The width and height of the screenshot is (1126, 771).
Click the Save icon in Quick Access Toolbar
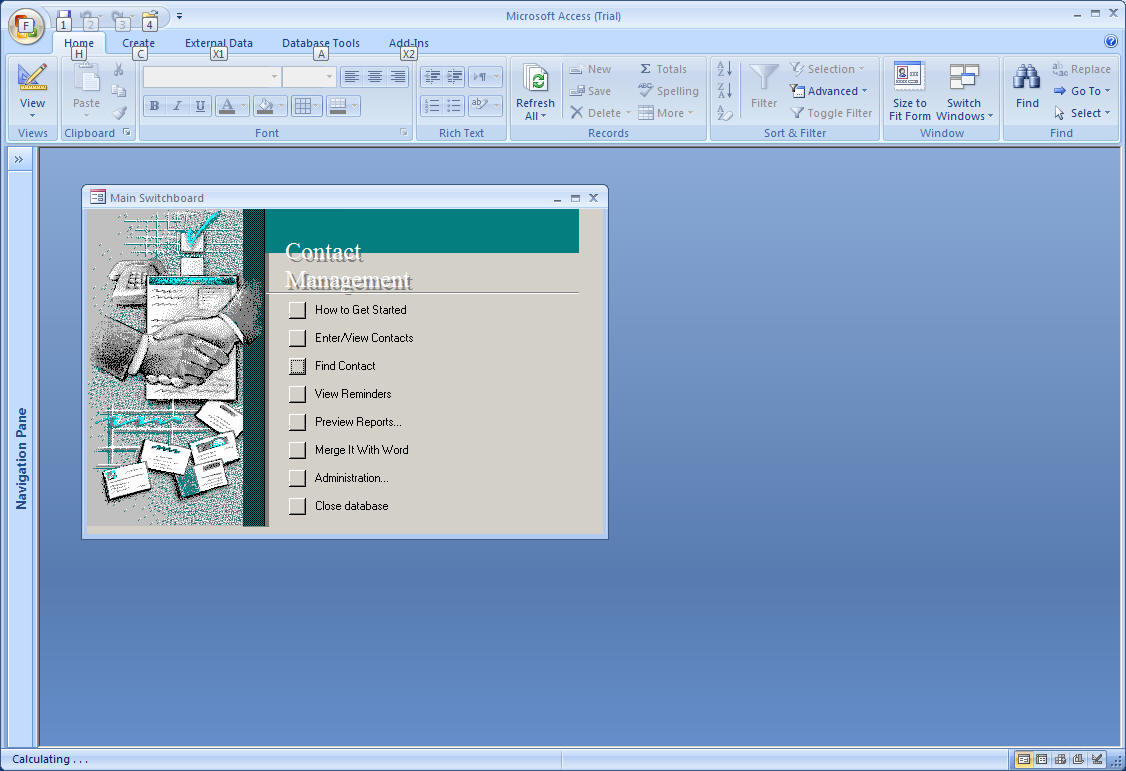[64, 16]
